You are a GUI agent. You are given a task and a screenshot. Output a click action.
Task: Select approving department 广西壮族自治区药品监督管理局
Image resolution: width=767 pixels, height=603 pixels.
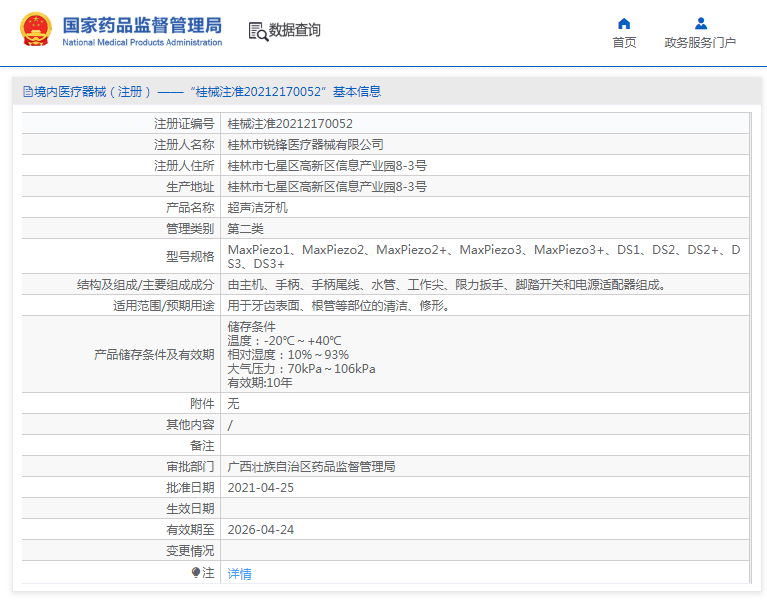(311, 467)
